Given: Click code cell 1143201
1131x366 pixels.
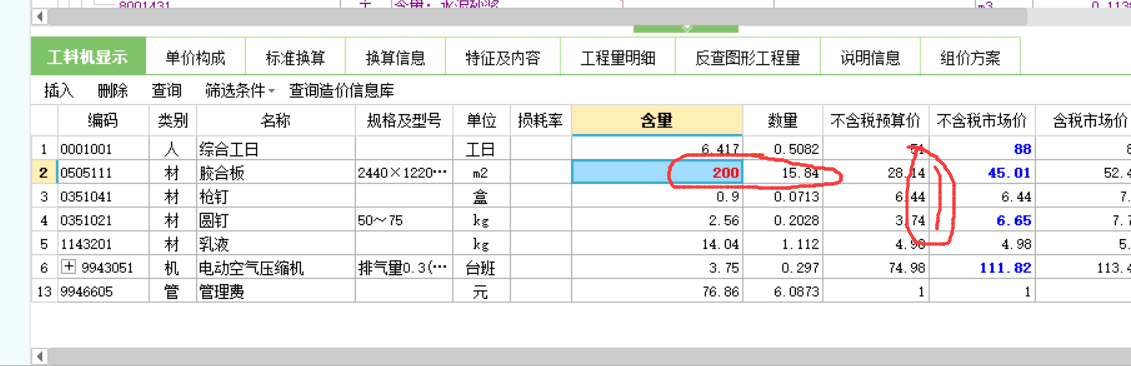Looking at the screenshot, I should [103, 245].
